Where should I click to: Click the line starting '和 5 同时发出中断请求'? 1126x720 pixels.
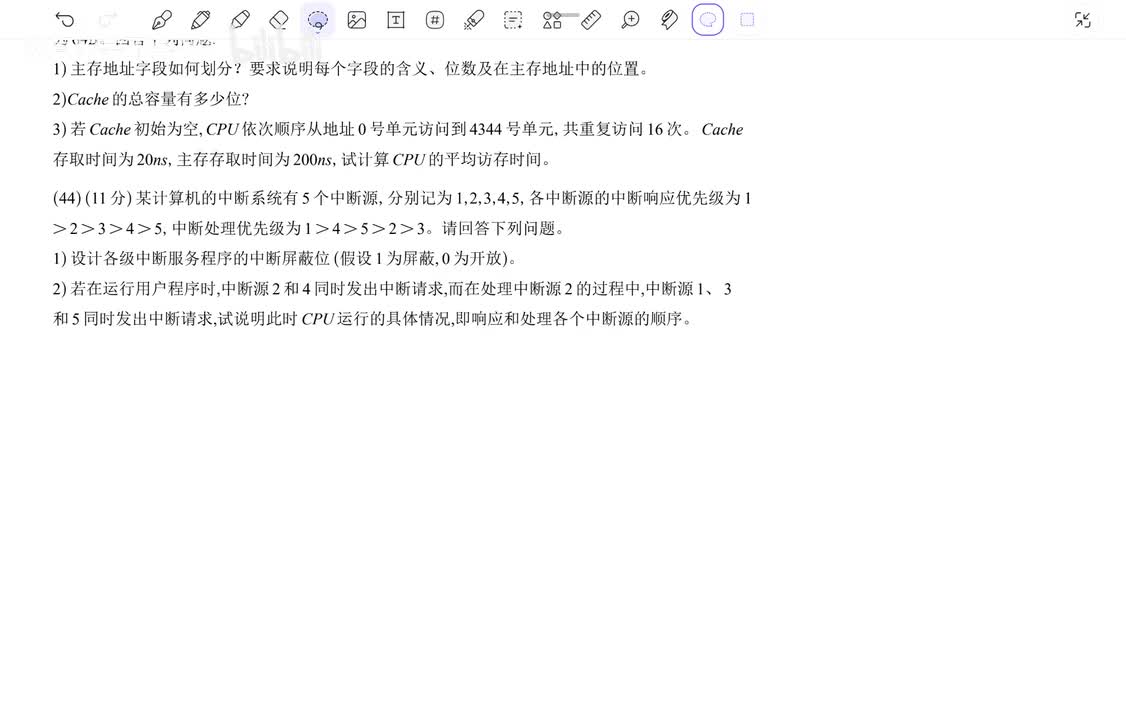(x=372, y=319)
